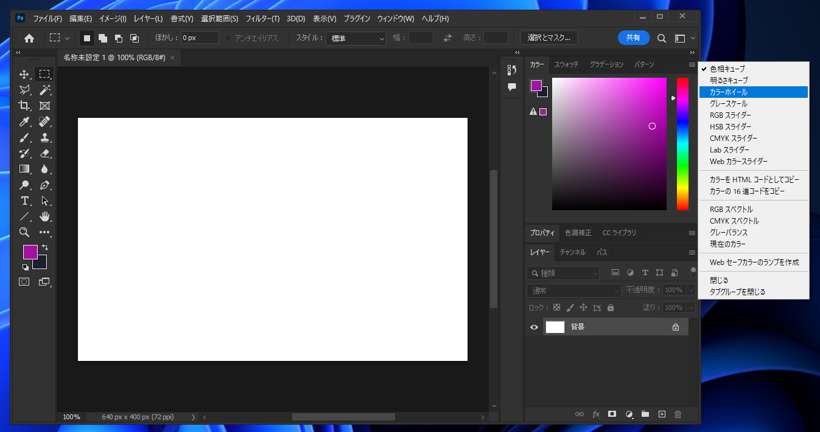Open the 塗り fill dropdown arrow
The height and width of the screenshot is (432, 820).
coord(691,308)
